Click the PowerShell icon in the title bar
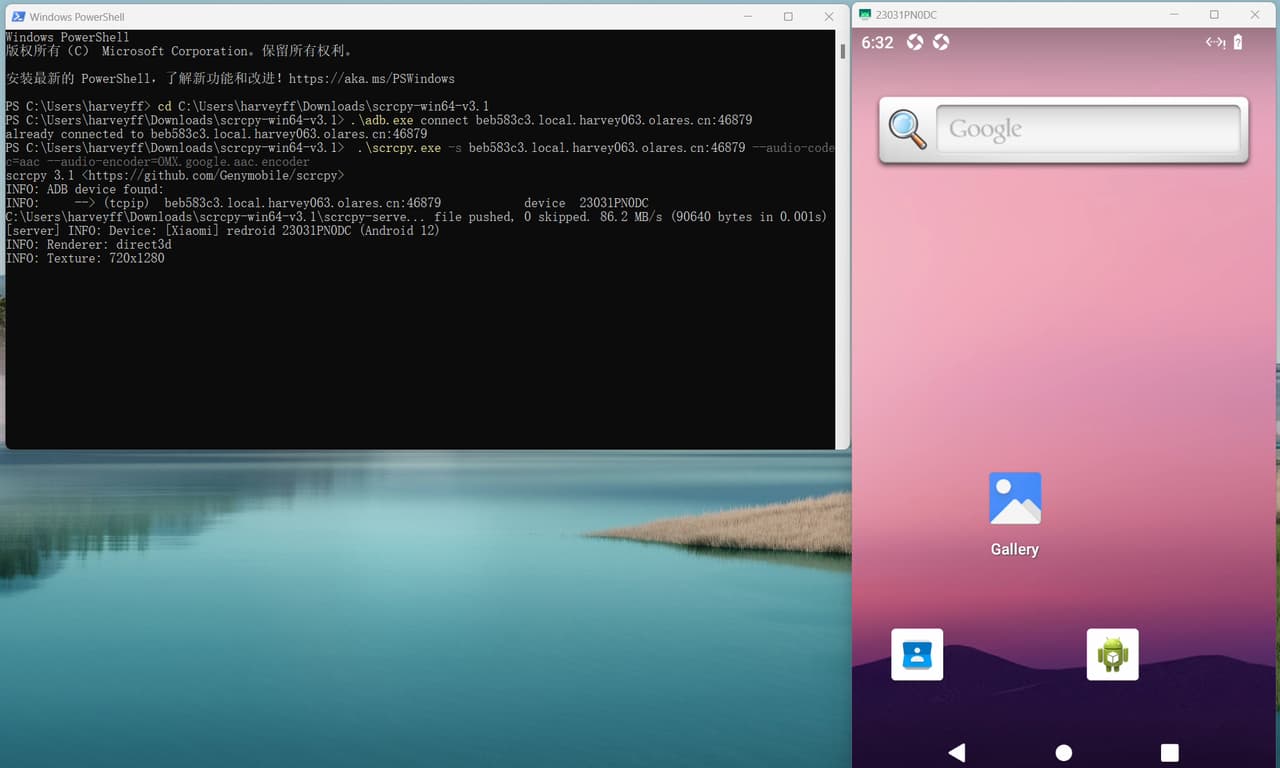The image size is (1280, 768). [x=18, y=17]
